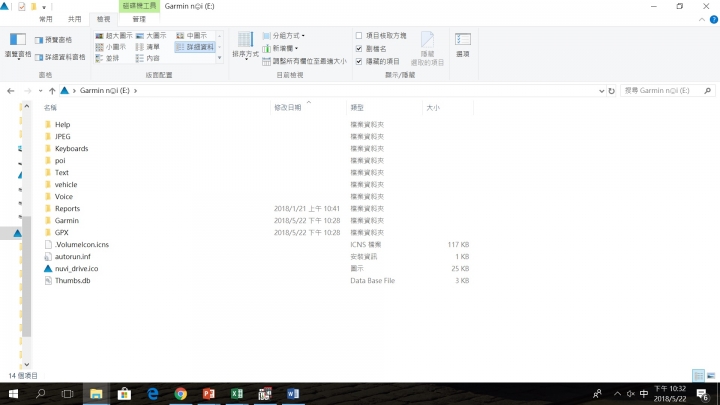
Task: Open the Navigation pane button (瀏覽窗格)
Action: pos(18,46)
